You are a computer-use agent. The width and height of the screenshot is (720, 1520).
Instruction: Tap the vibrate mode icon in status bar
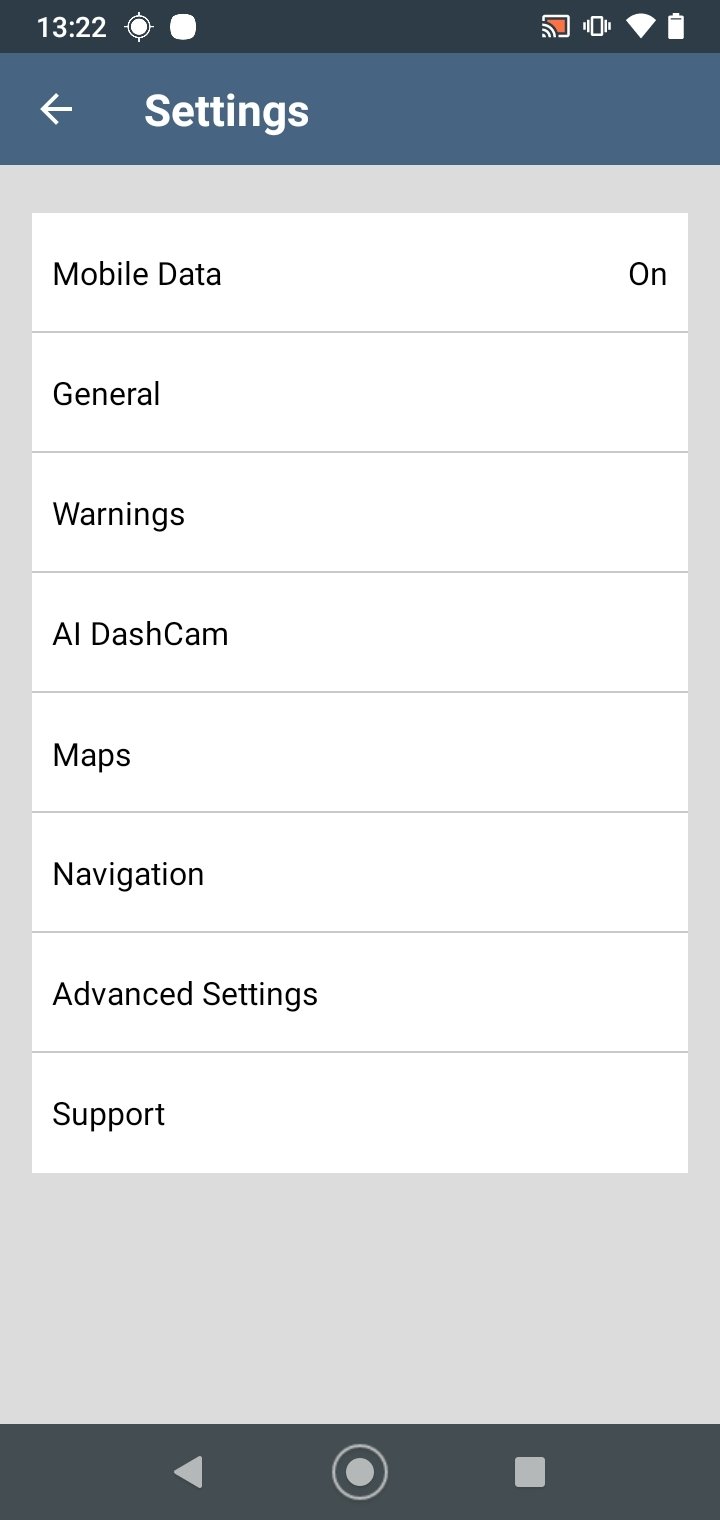[x=597, y=27]
